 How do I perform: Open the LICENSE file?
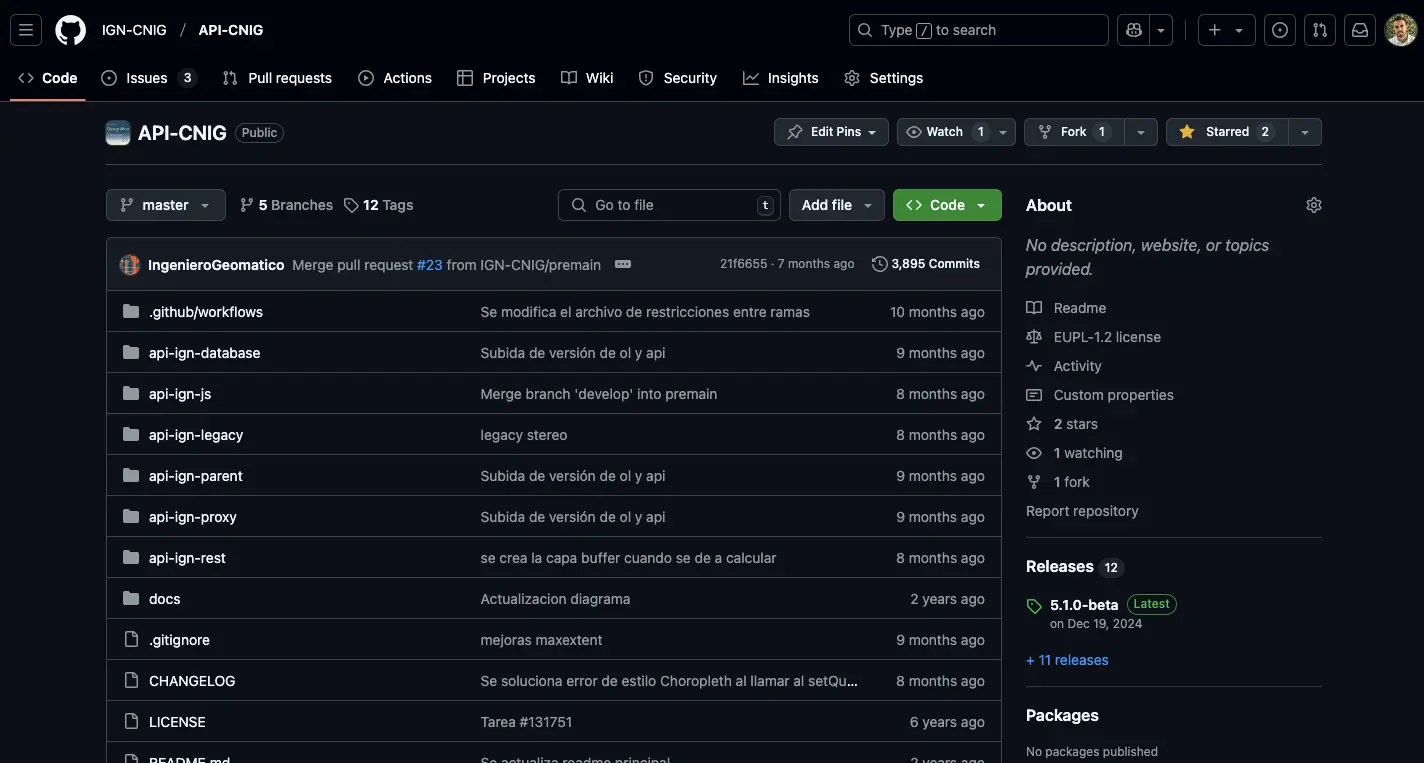click(177, 722)
